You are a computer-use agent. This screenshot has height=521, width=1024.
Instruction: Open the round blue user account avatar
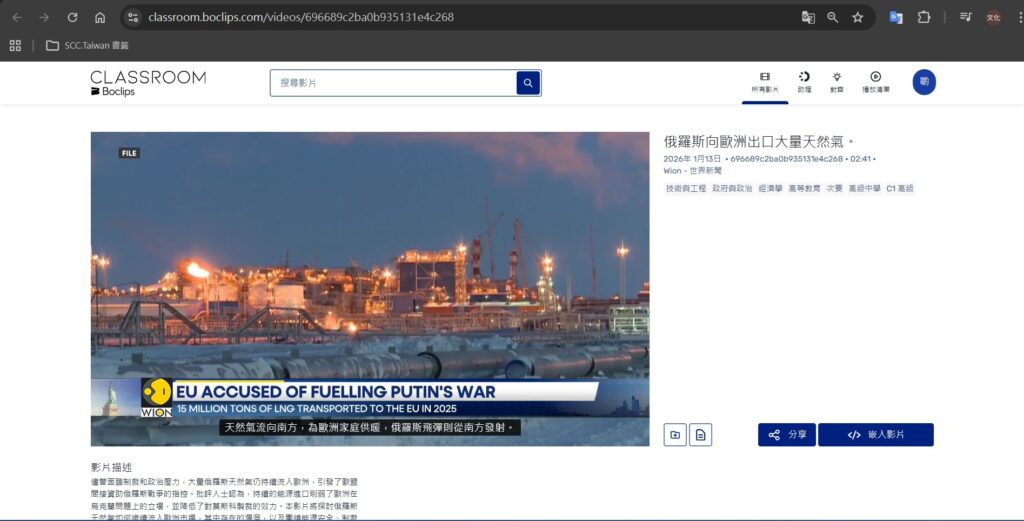[924, 82]
